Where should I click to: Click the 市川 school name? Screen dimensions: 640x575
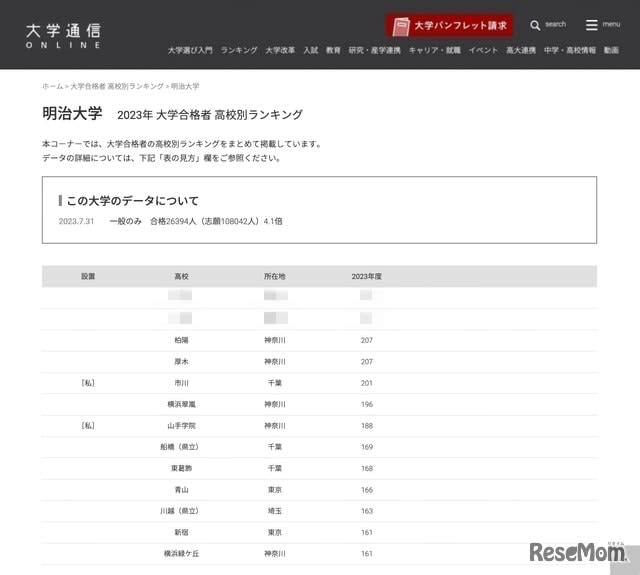(182, 383)
